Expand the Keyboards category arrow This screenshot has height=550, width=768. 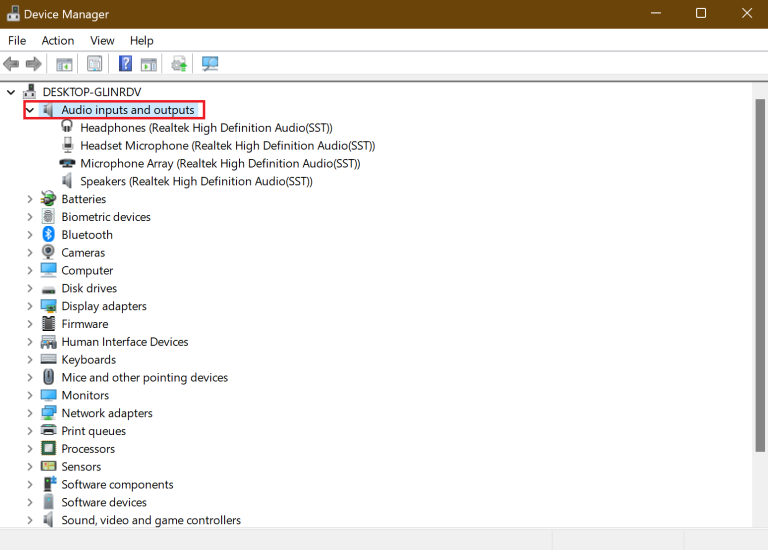click(29, 360)
